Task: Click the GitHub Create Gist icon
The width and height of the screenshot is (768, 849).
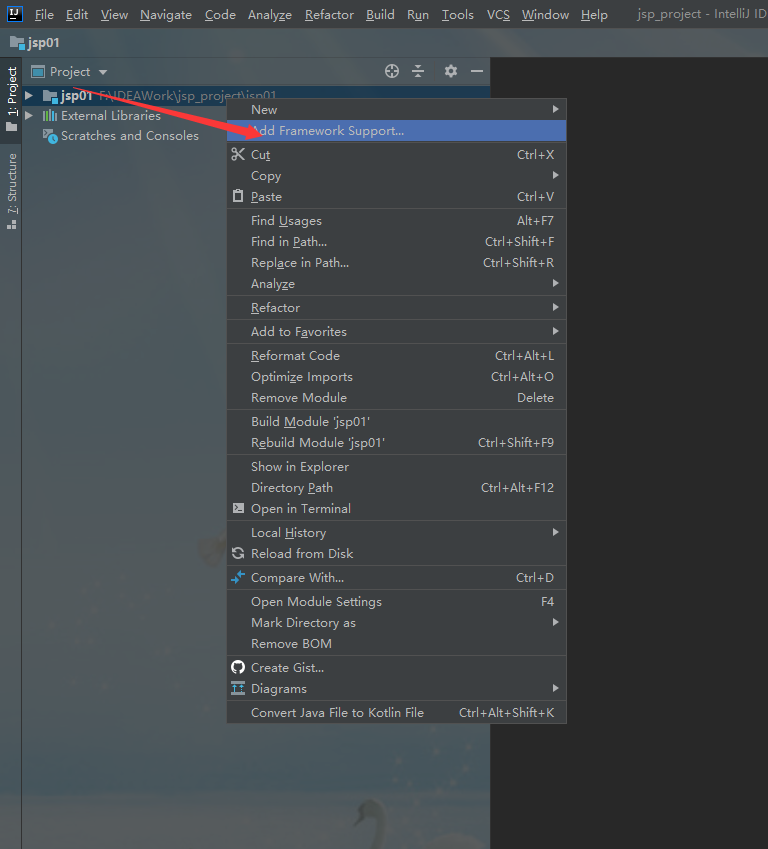Action: tap(238, 667)
